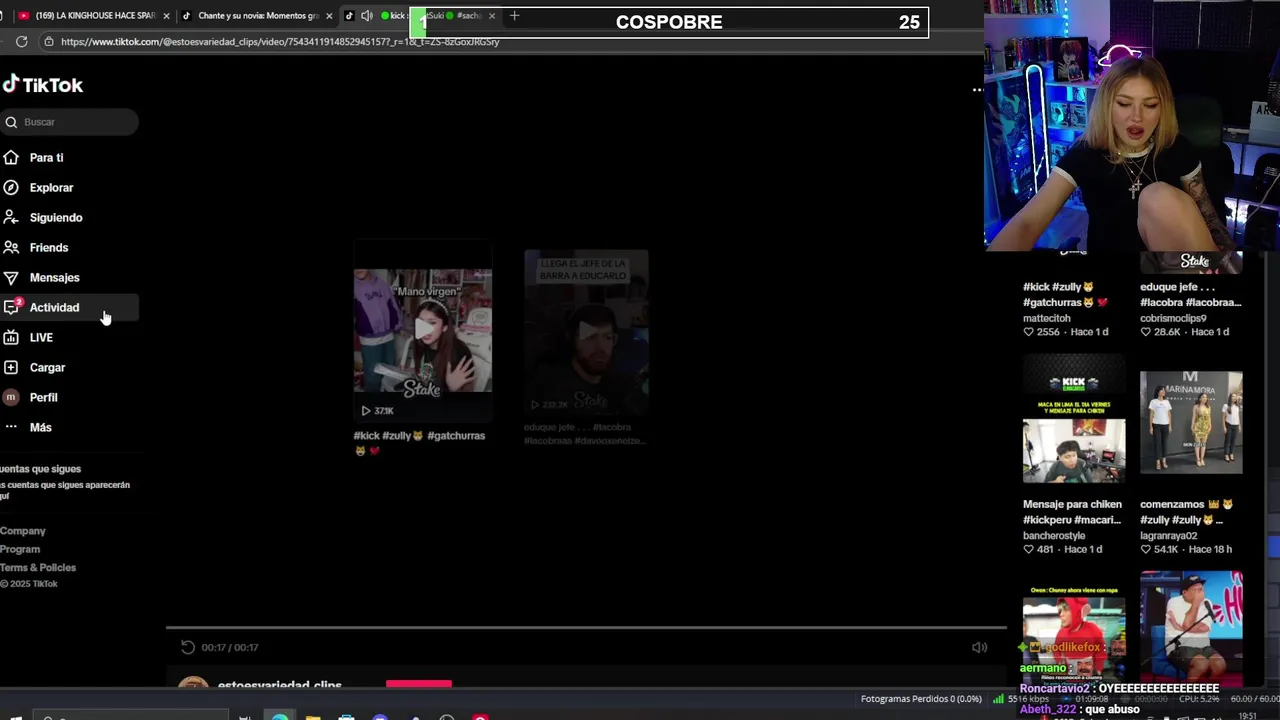Click the "comenzamos" #zully video title
This screenshot has height=720, width=1280.
pyautogui.click(x=1186, y=512)
